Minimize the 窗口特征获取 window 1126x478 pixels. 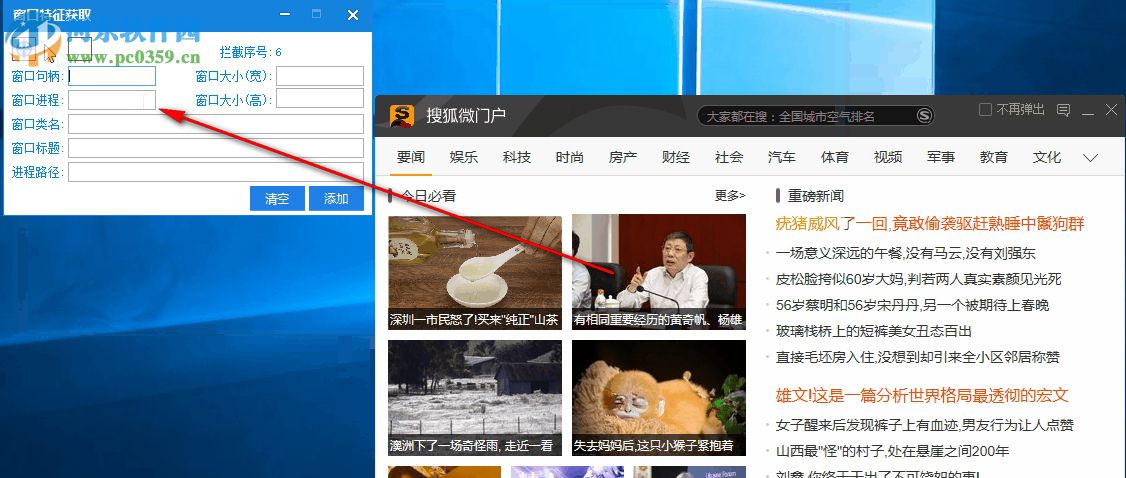[x=285, y=14]
